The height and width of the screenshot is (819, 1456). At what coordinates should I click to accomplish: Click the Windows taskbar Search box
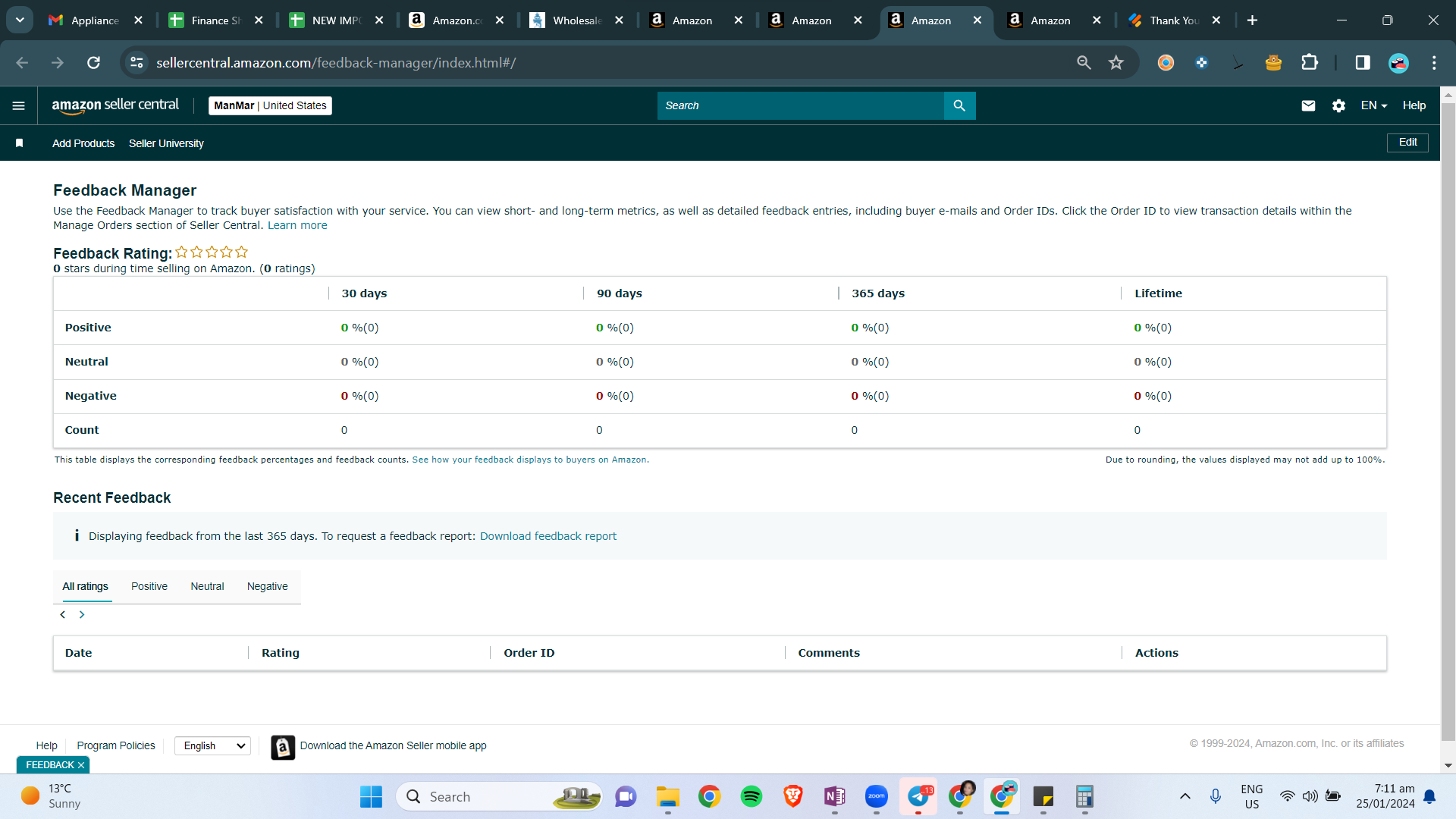(x=499, y=796)
